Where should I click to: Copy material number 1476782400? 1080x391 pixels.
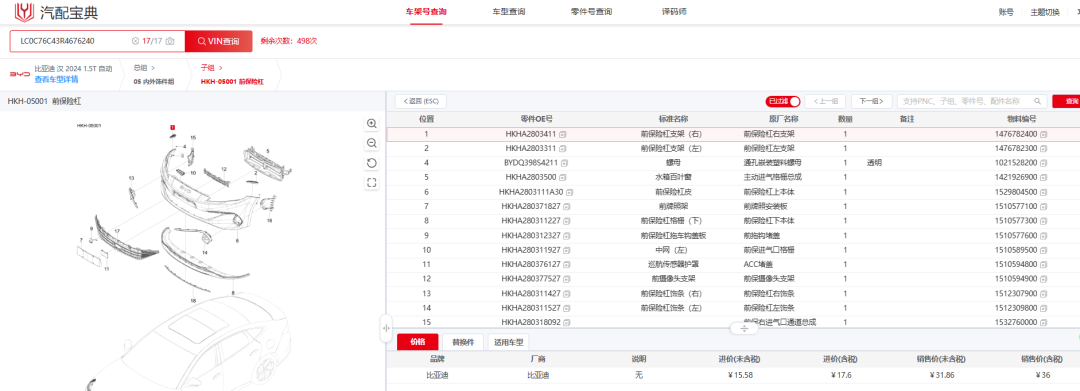pos(1044,134)
